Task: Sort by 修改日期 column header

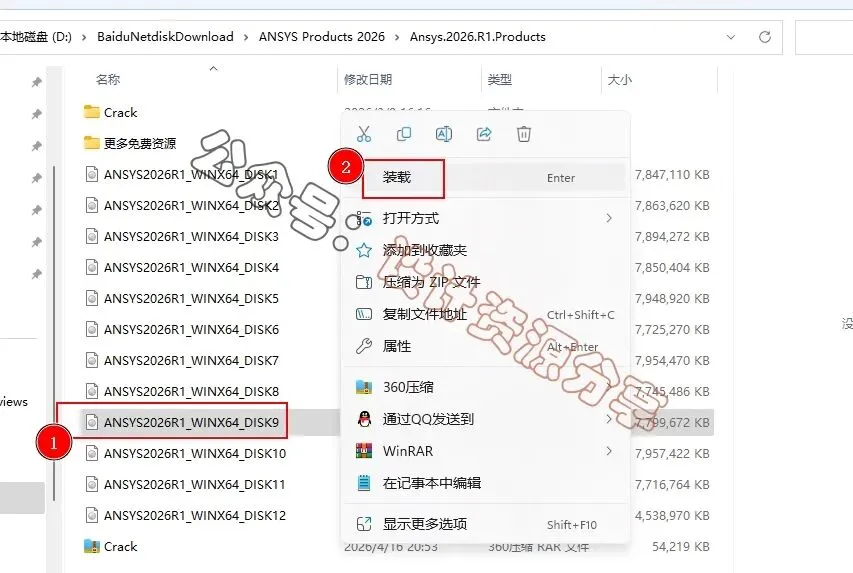Action: pyautogui.click(x=368, y=79)
